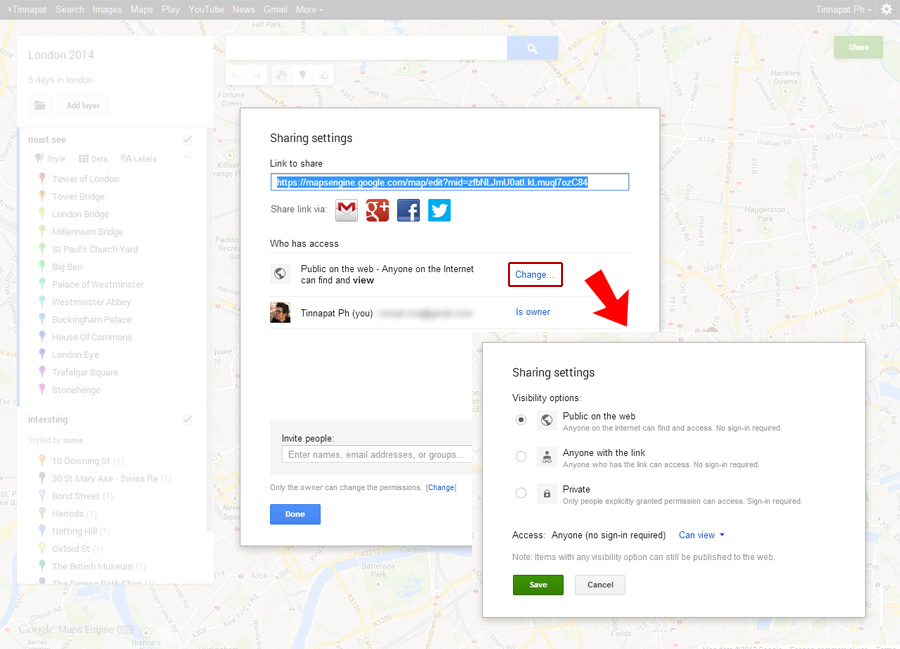Share the link via Google+ icon
This screenshot has width=900, height=649.
[377, 211]
